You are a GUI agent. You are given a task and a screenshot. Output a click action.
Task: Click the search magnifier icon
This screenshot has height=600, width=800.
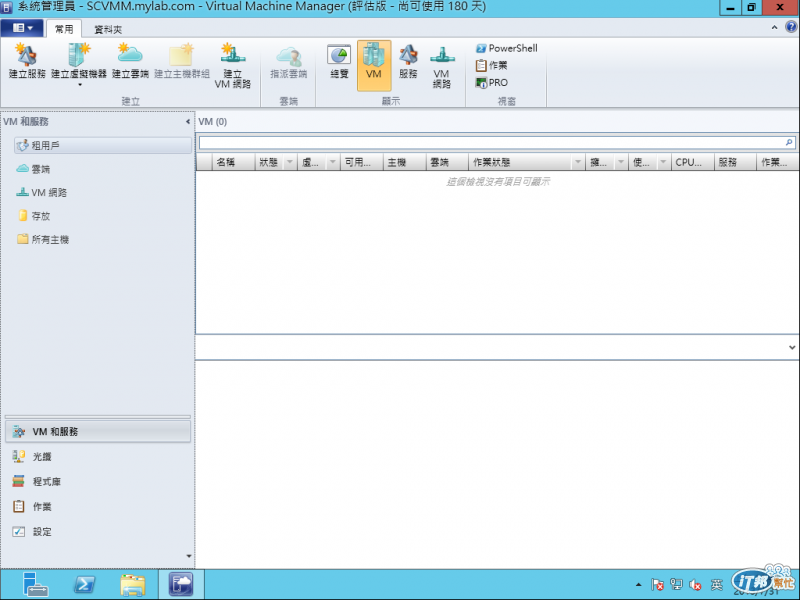[x=789, y=143]
